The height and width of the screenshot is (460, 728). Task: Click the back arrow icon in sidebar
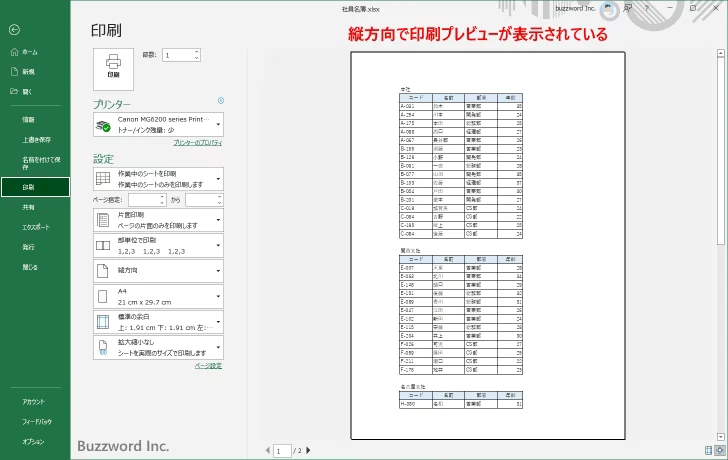point(14,30)
